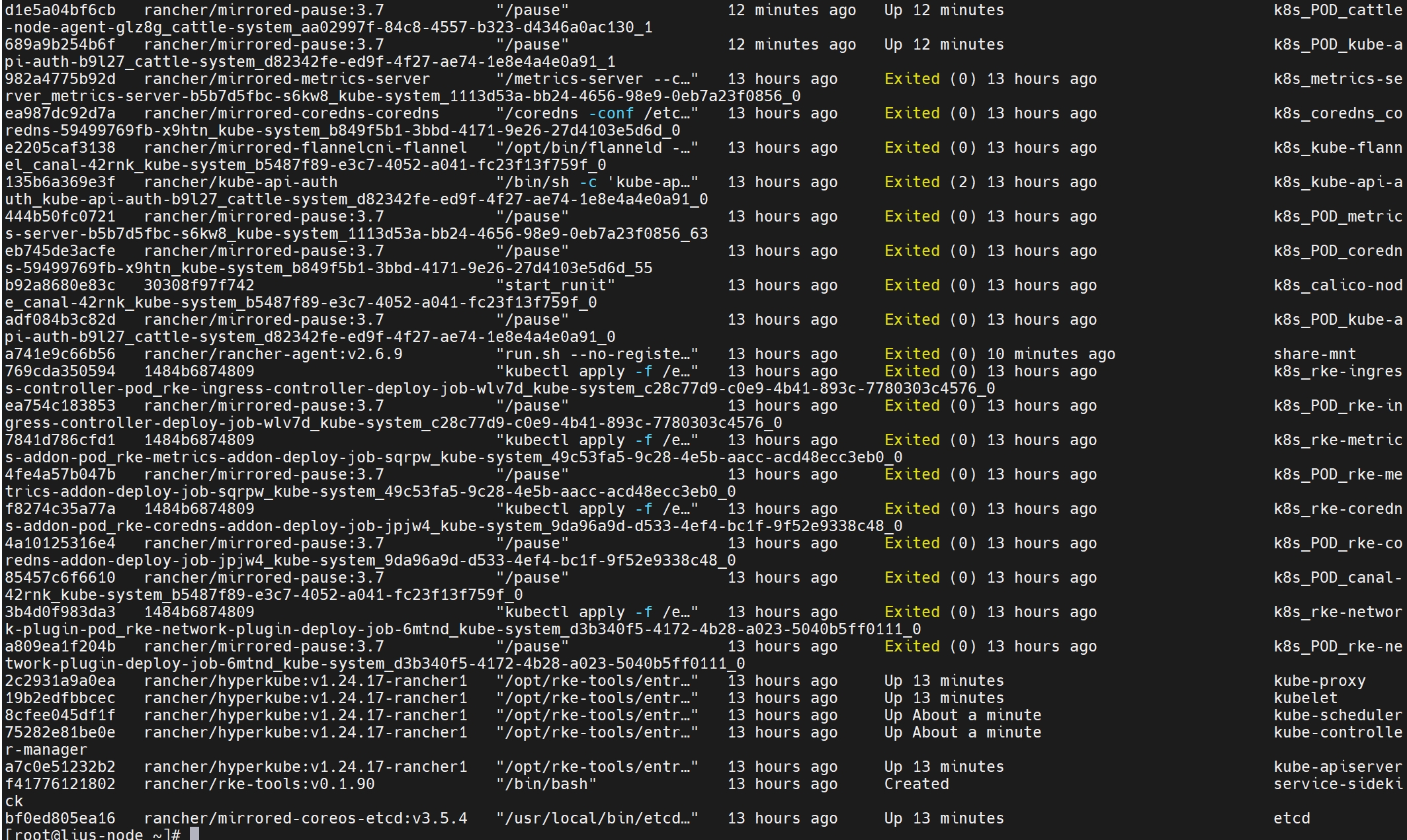Click container ID f41776121802
Image resolution: width=1407 pixels, height=840 pixels.
tap(60, 784)
